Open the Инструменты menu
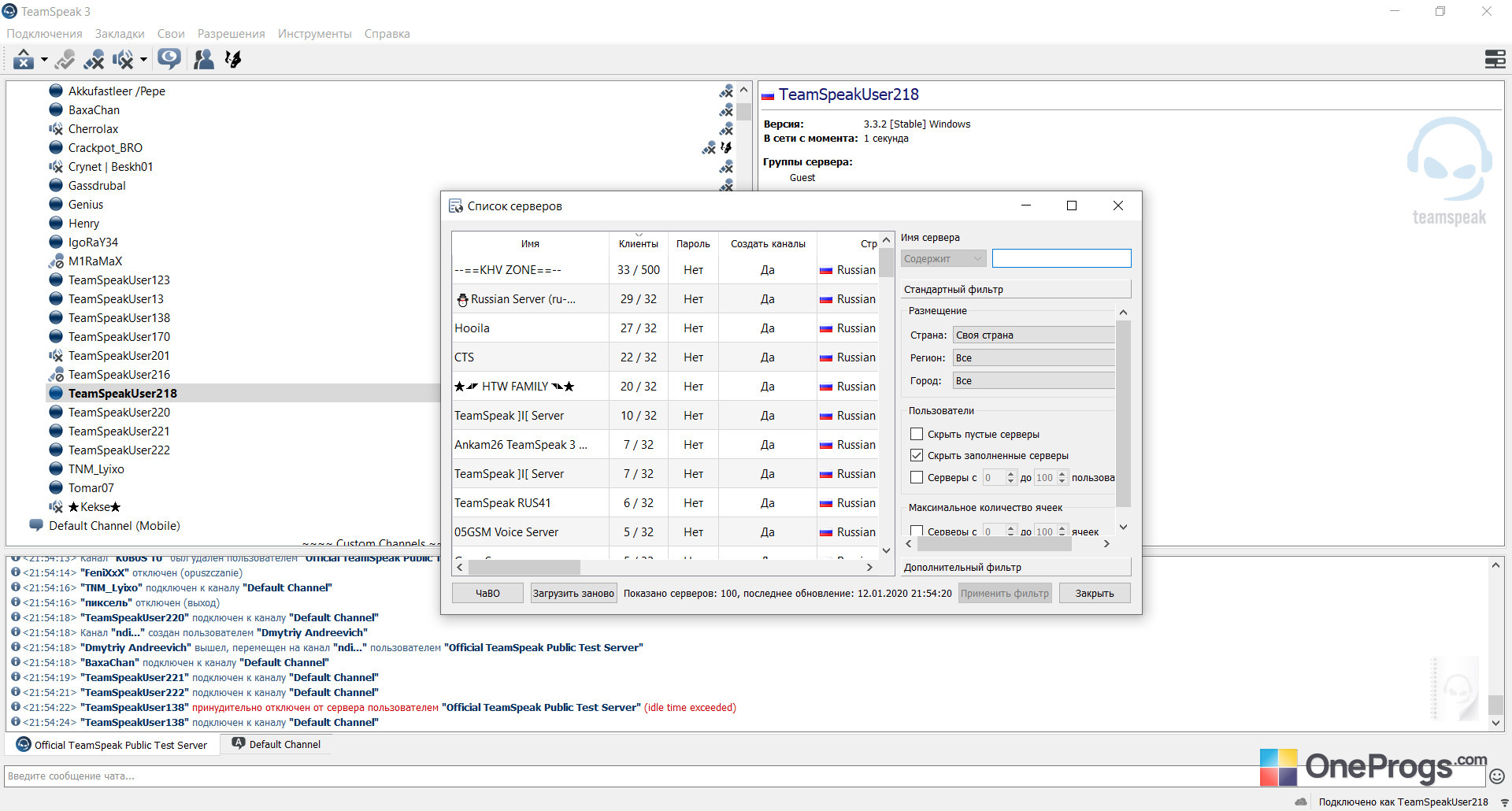 tap(315, 34)
